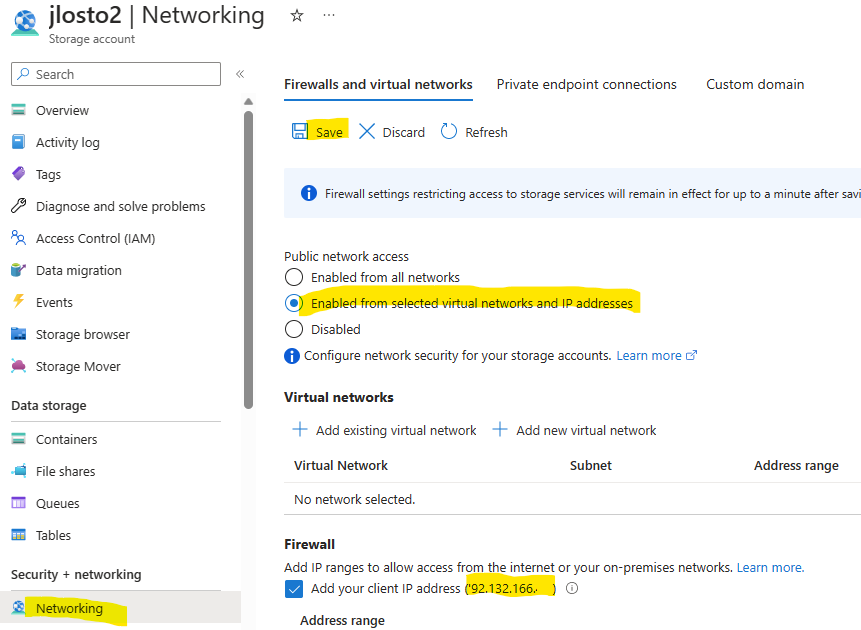Click the No network selected. row
Image resolution: width=861 pixels, height=630 pixels.
pos(572,499)
